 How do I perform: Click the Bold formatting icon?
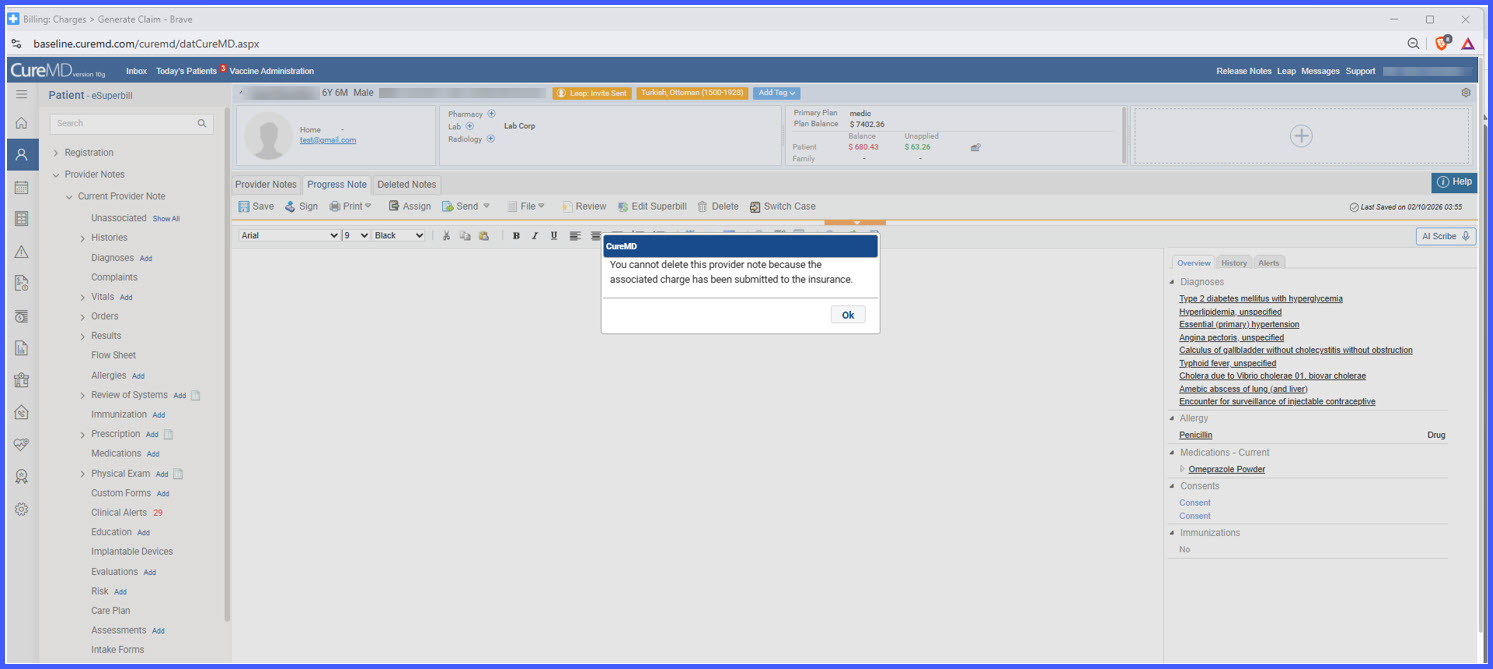pyautogui.click(x=516, y=236)
